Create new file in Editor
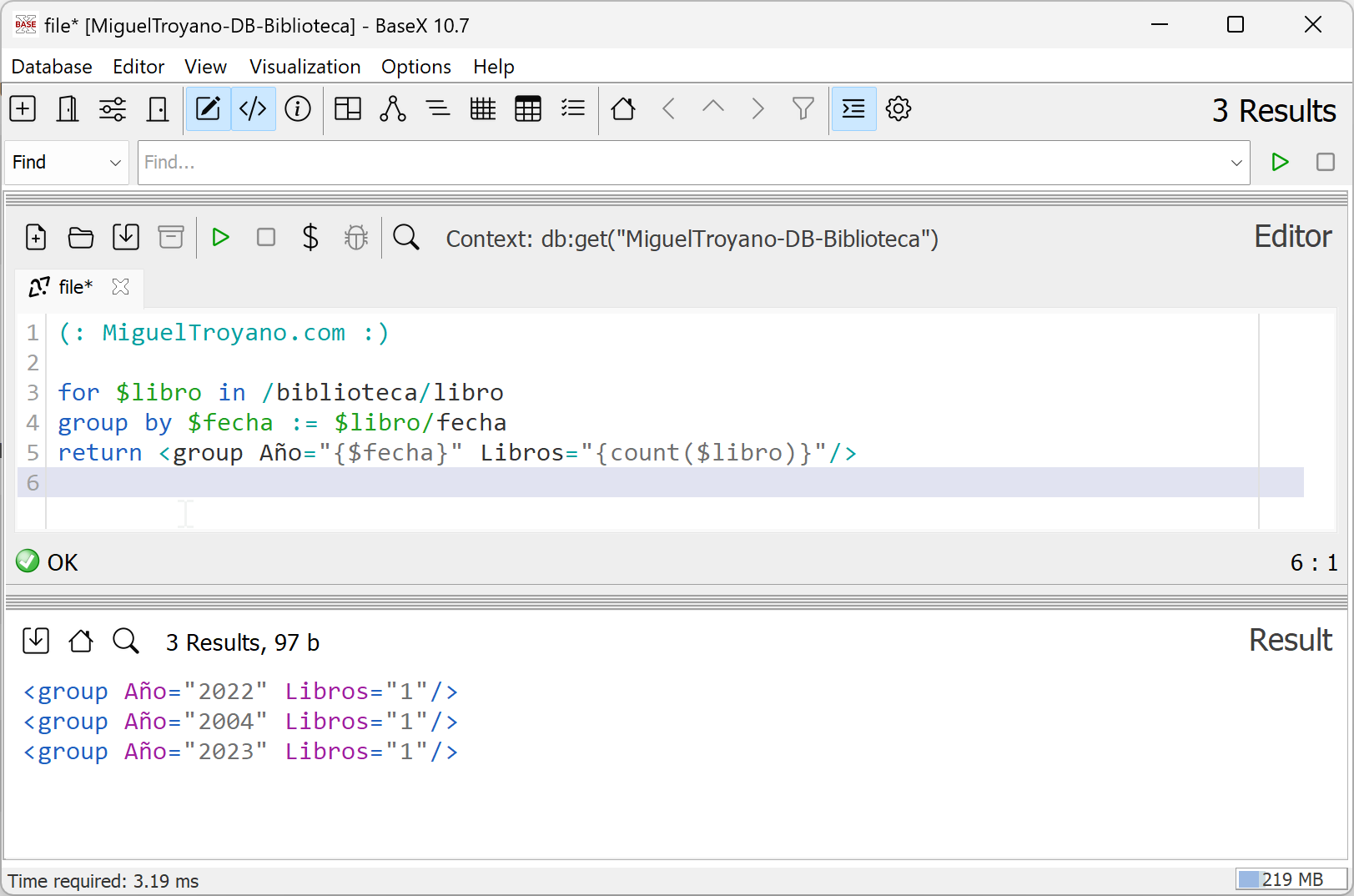Image resolution: width=1354 pixels, height=896 pixels. point(36,238)
